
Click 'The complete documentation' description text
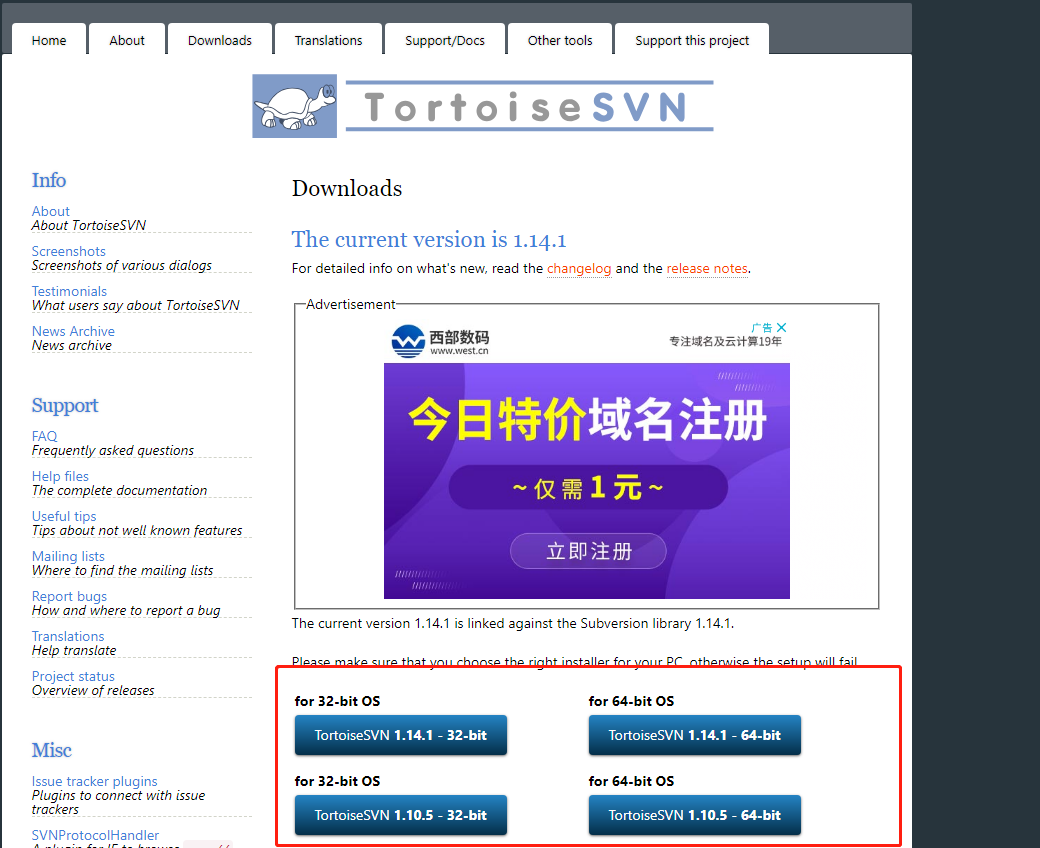119,490
